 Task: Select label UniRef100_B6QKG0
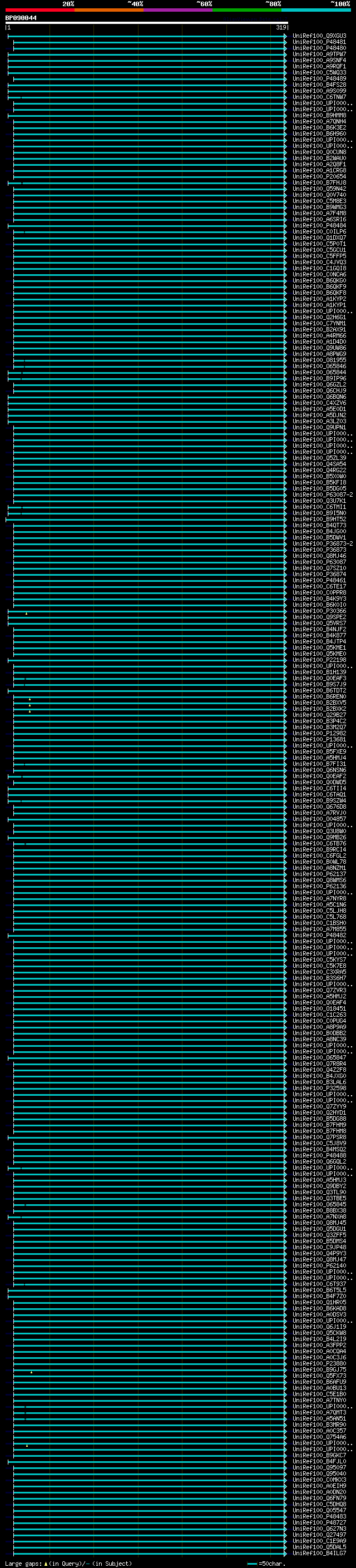319,280
